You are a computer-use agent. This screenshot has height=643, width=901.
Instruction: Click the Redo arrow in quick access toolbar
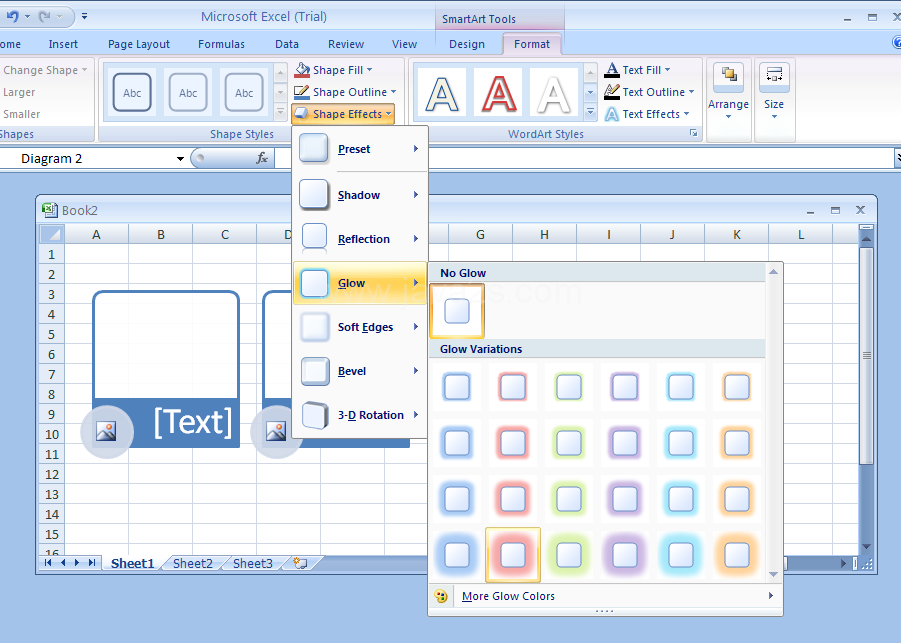pos(44,17)
